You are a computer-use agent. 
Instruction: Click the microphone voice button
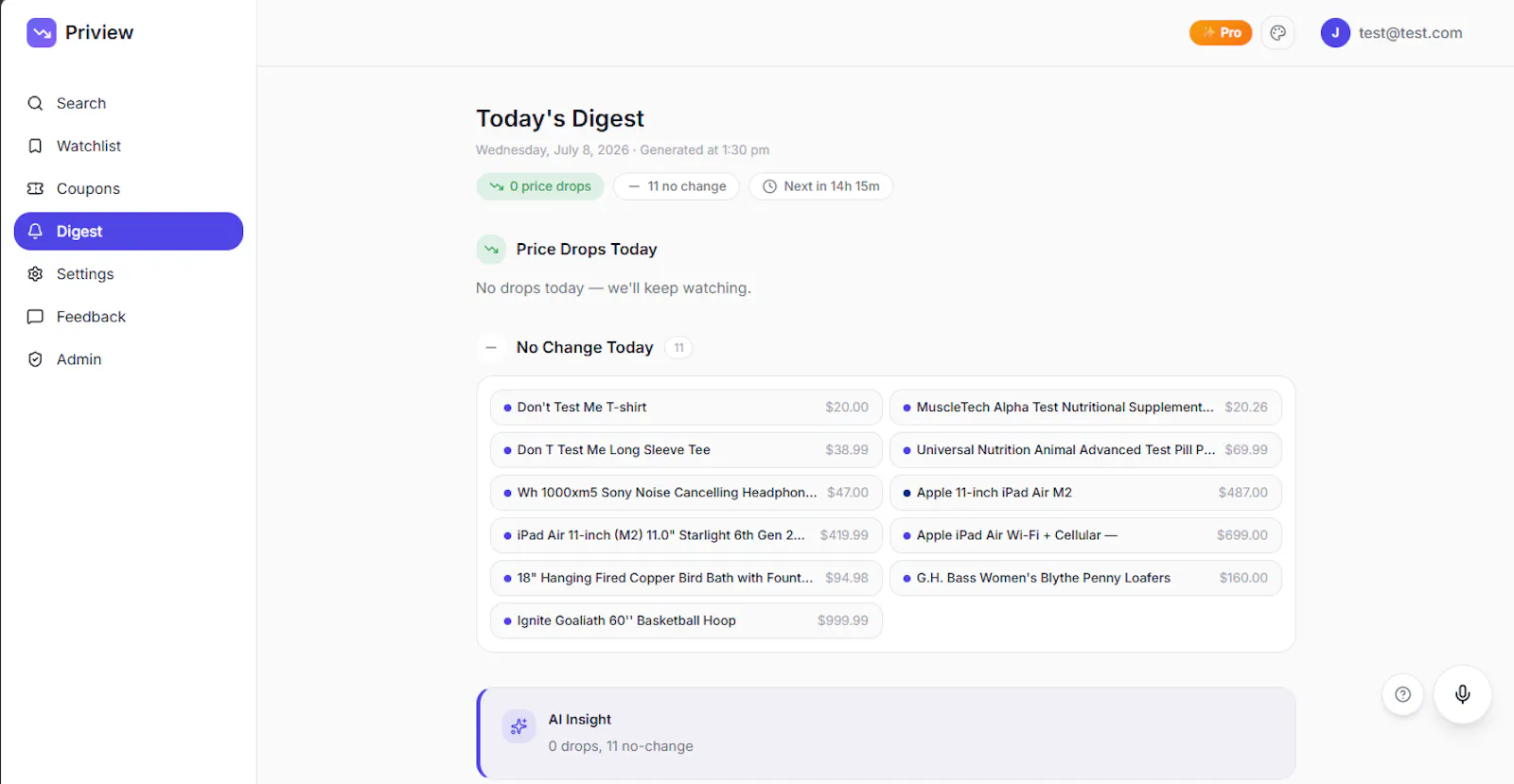(1462, 694)
